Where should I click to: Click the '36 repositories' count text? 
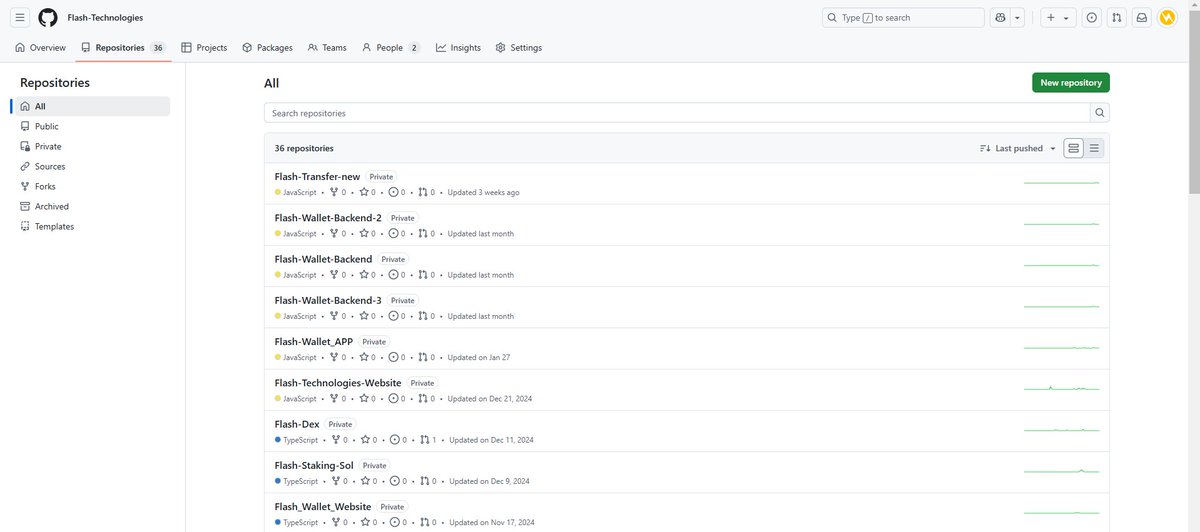(x=304, y=148)
